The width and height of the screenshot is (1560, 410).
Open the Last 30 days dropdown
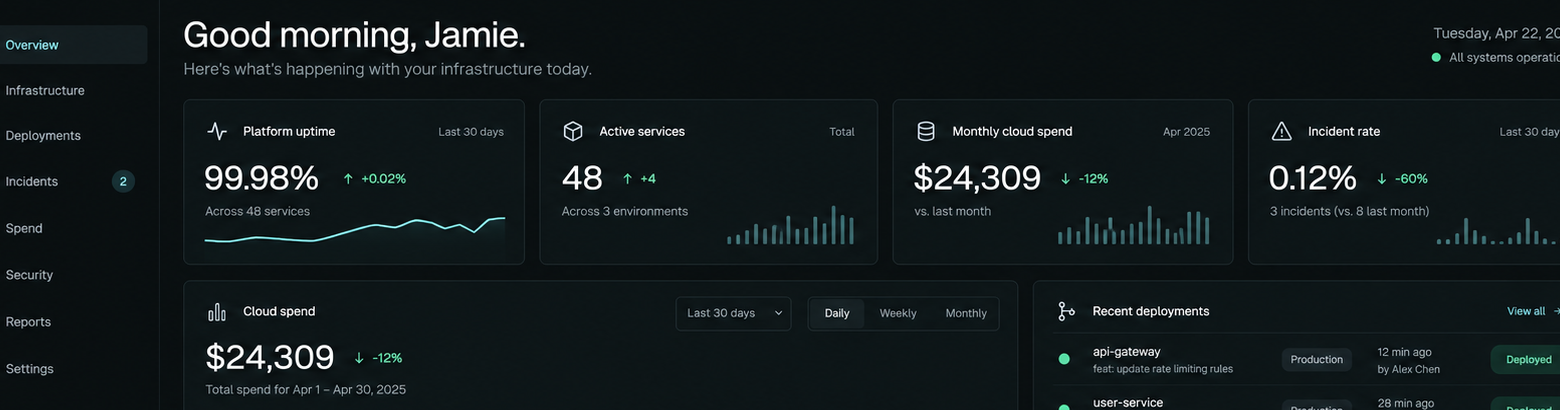[733, 313]
